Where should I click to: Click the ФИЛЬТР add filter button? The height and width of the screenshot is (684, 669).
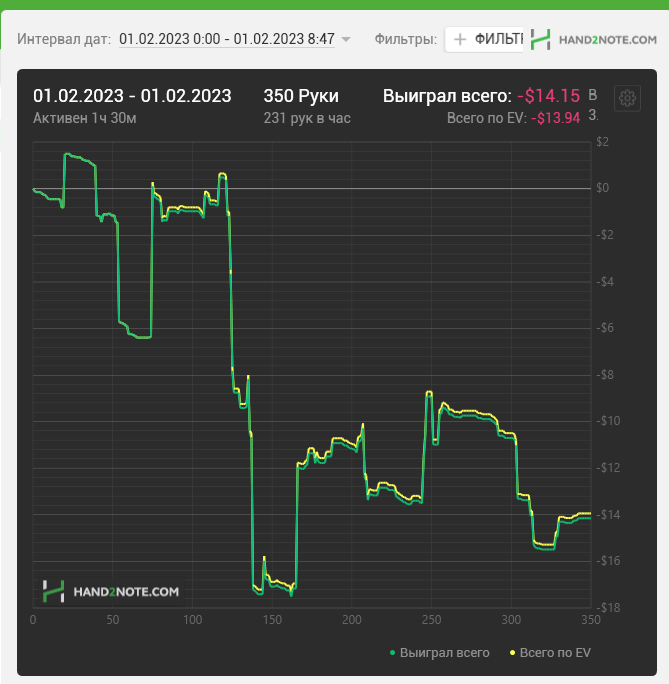coord(484,40)
